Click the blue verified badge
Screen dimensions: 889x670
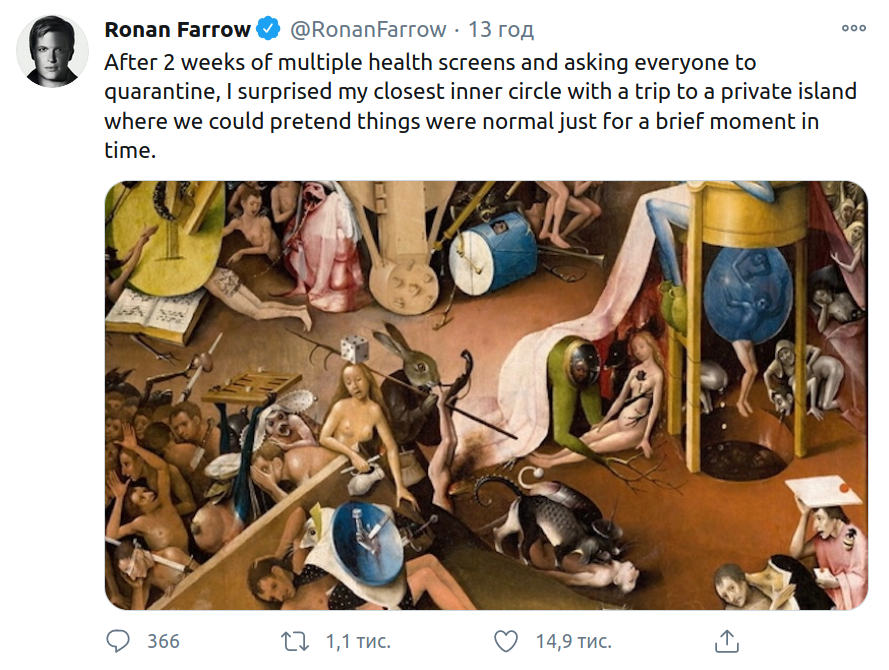coord(268,29)
